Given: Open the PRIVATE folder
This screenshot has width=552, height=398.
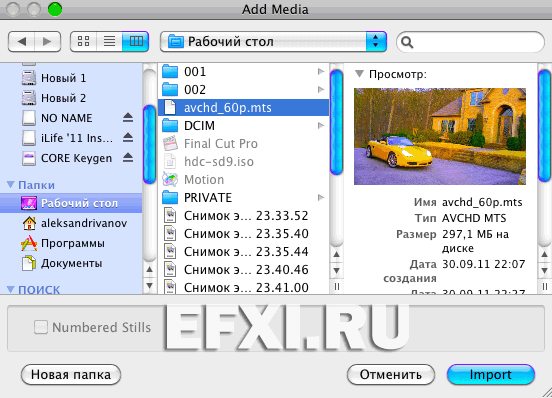Looking at the screenshot, I should [244, 197].
